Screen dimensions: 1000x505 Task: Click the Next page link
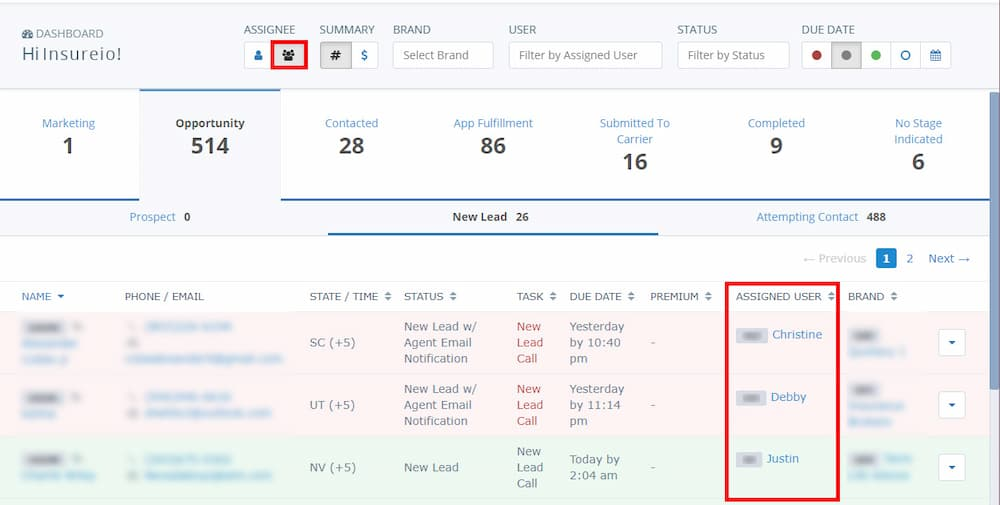tap(949, 258)
